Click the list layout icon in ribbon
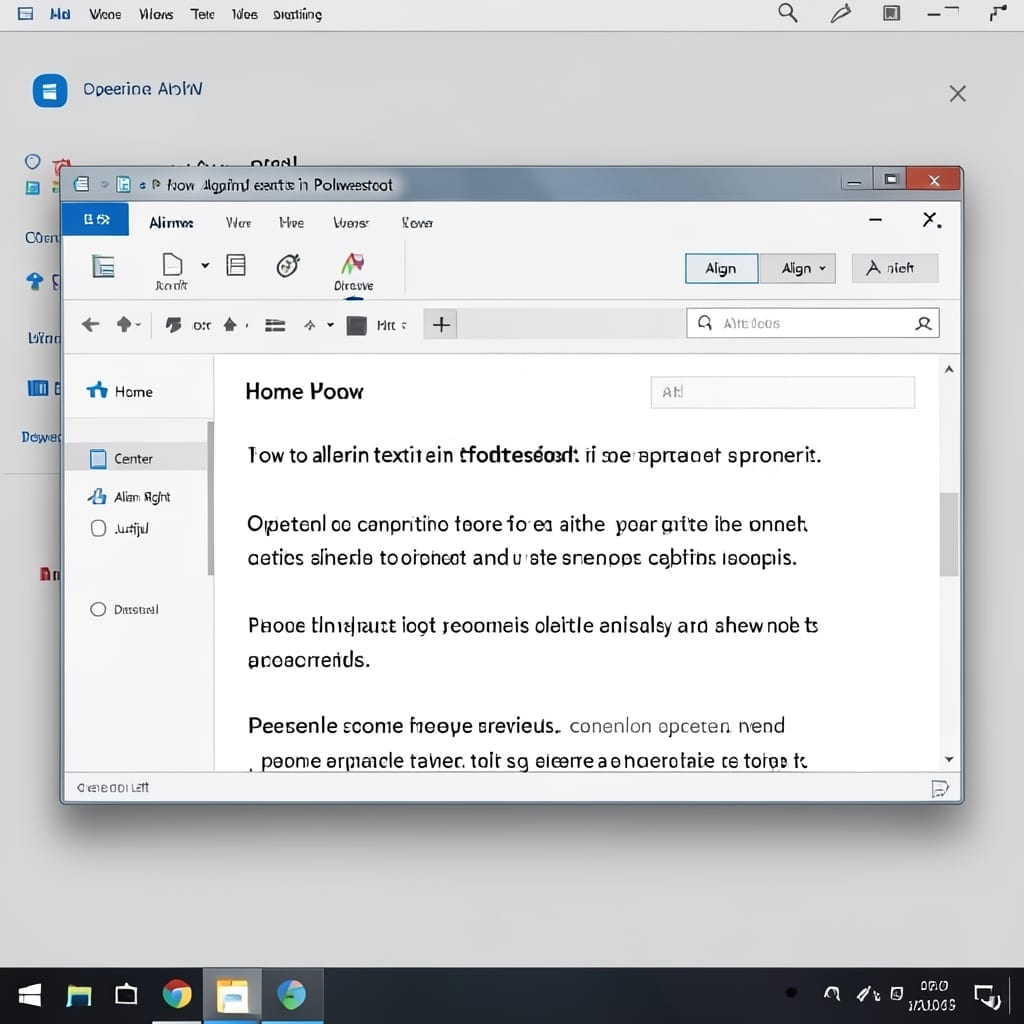Viewport: 1024px width, 1024px height. [x=104, y=266]
